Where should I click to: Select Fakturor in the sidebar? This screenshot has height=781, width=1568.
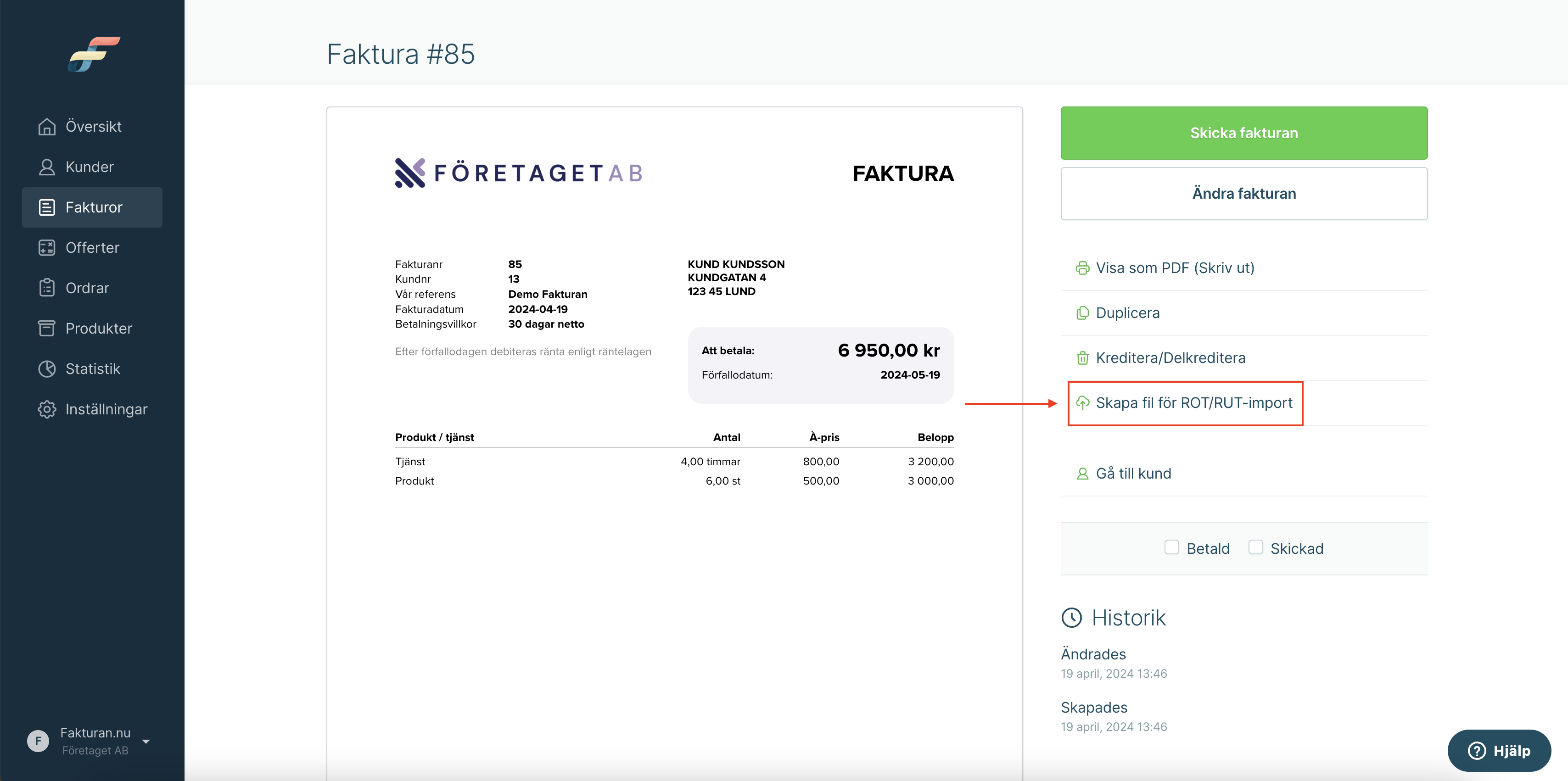(92, 207)
